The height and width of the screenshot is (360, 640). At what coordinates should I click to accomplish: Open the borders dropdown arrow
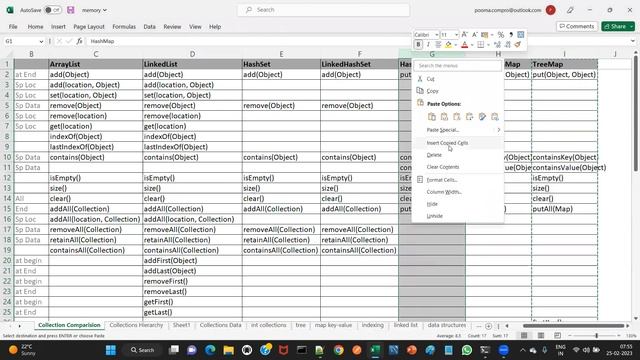[x=488, y=45]
